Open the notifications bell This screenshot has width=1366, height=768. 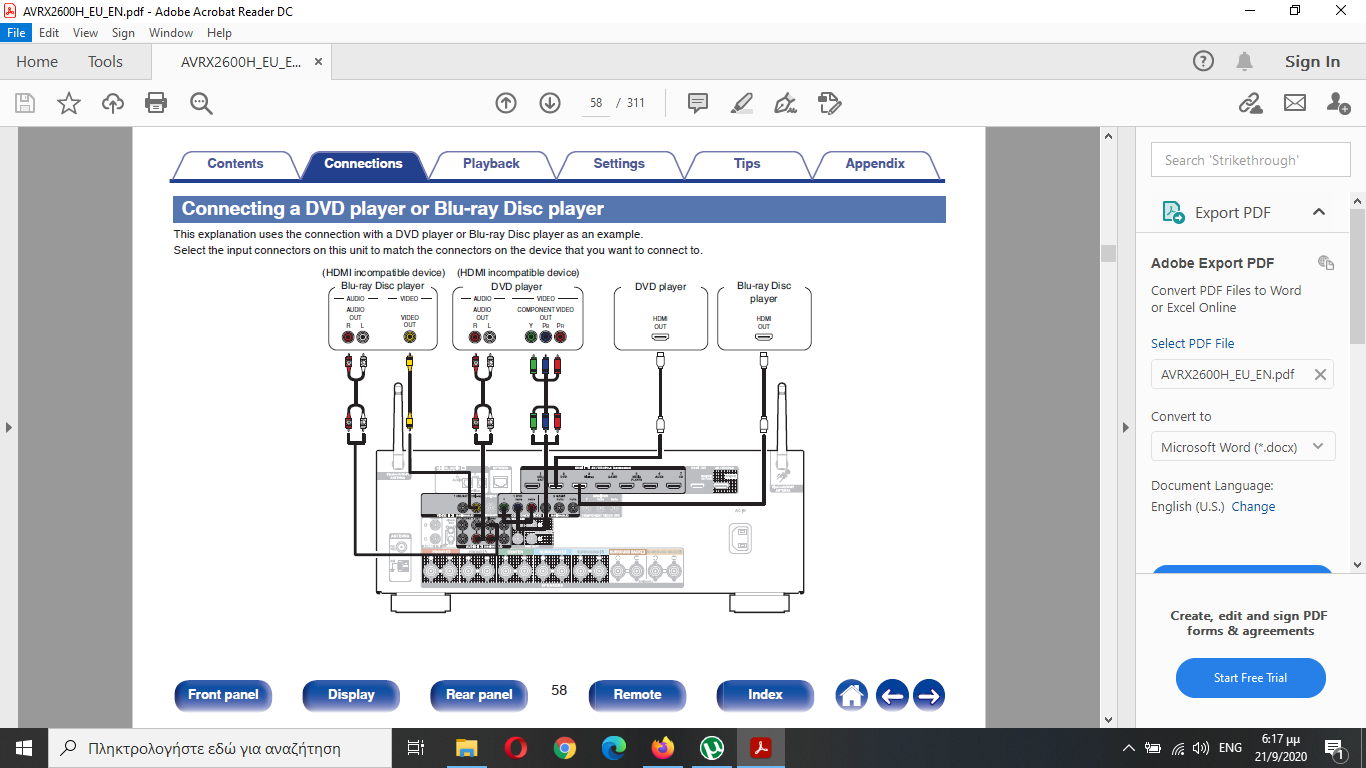tap(1244, 62)
